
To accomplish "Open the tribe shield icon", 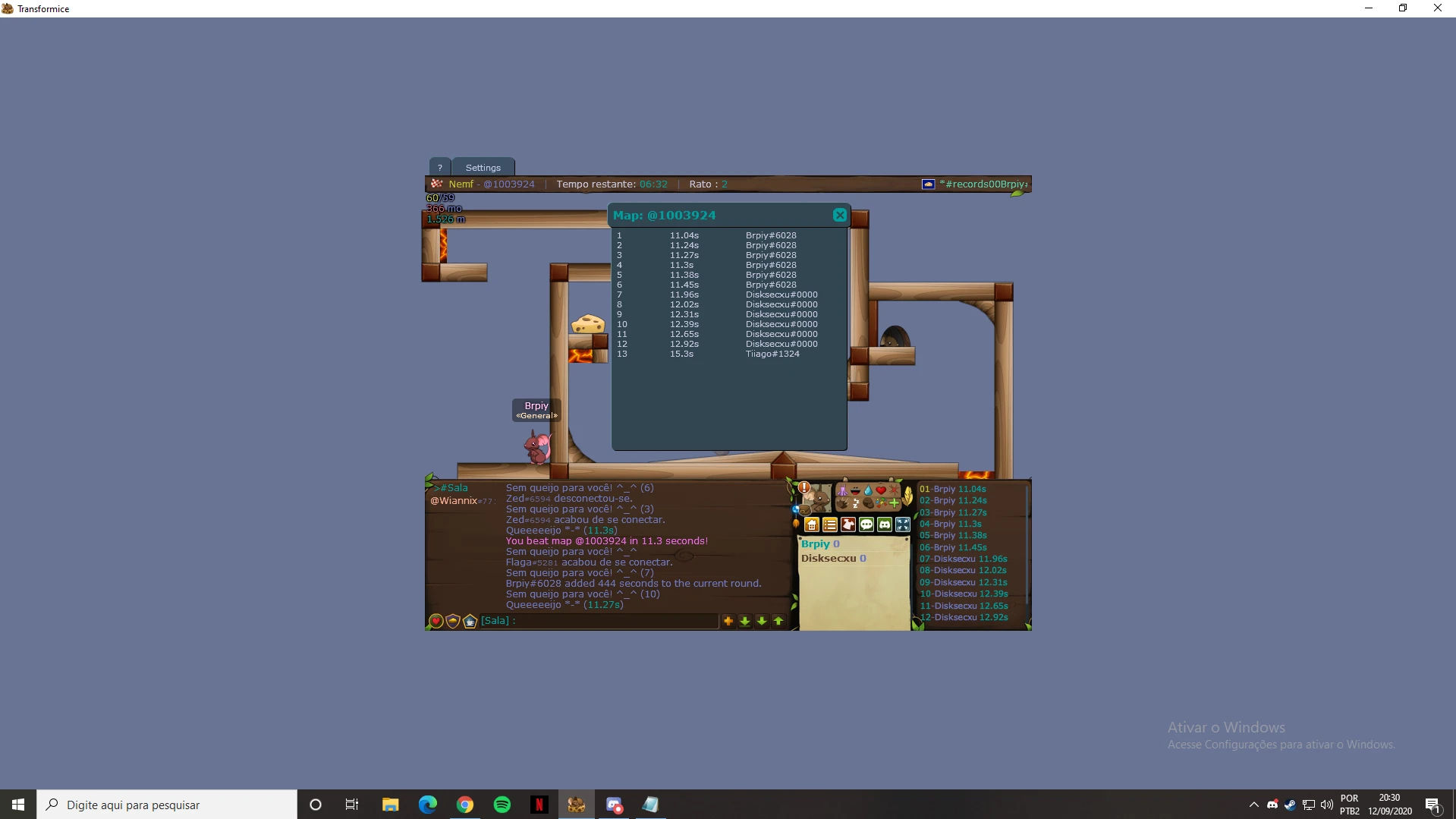I will [x=453, y=622].
